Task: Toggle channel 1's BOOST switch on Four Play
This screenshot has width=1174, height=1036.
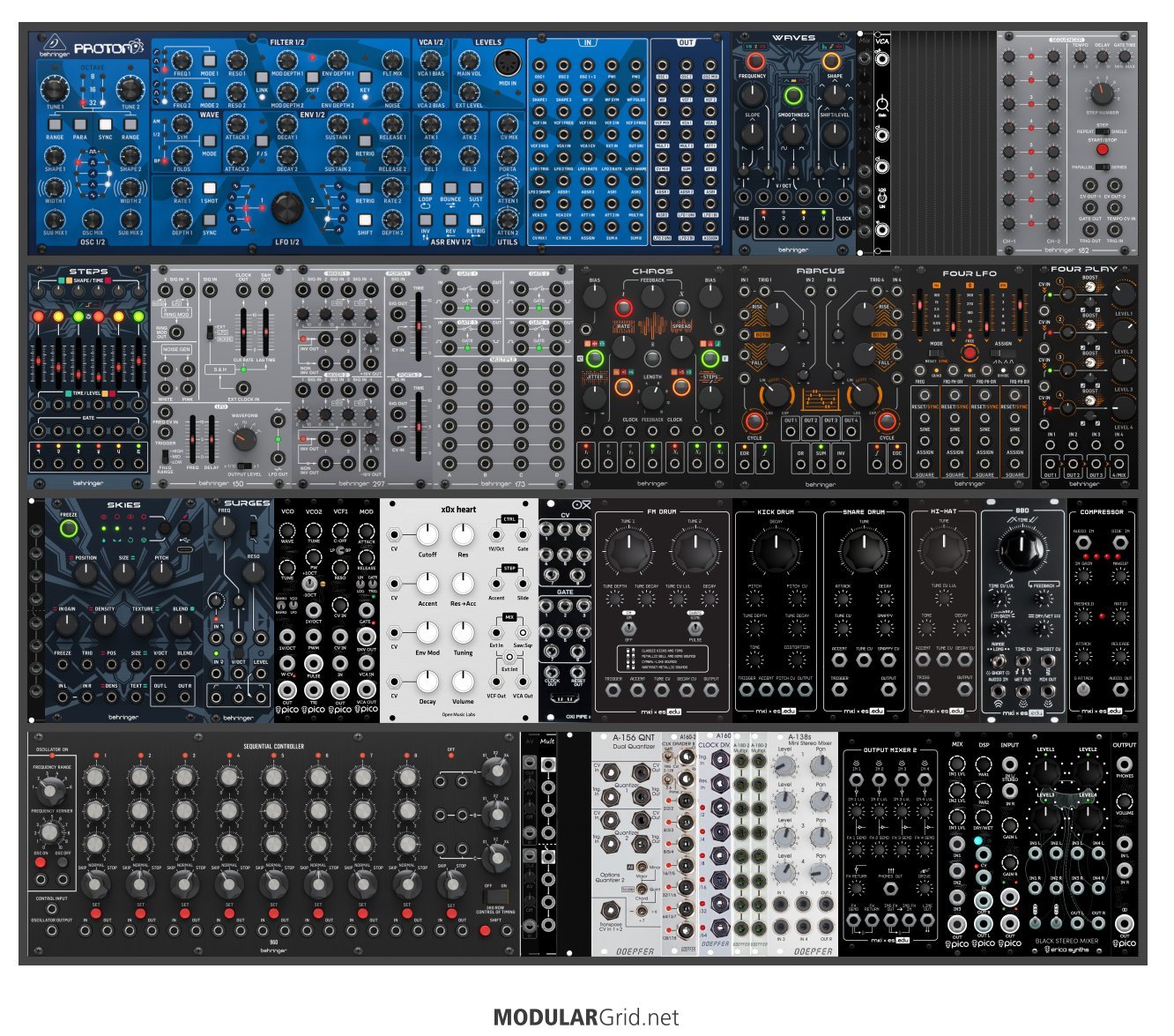Action: pyautogui.click(x=1090, y=287)
